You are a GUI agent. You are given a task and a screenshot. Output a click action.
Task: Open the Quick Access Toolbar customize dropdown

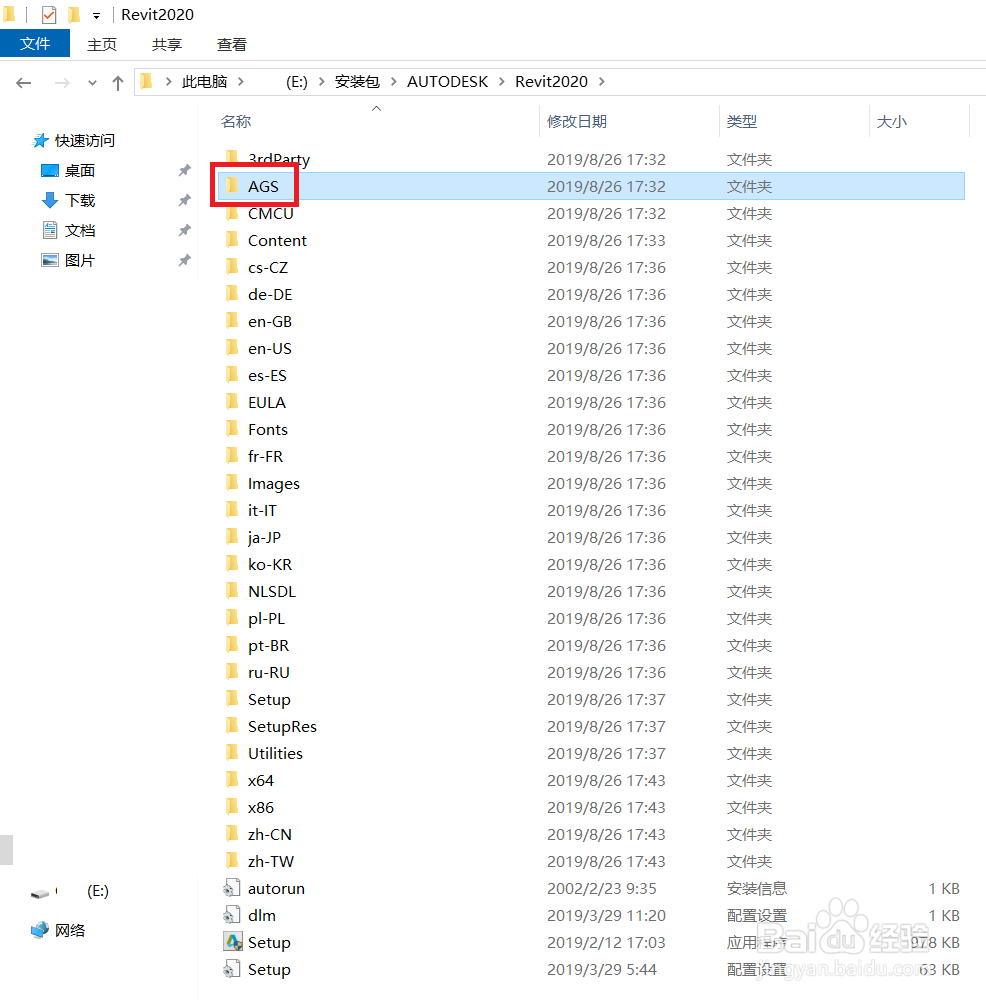[x=96, y=15]
